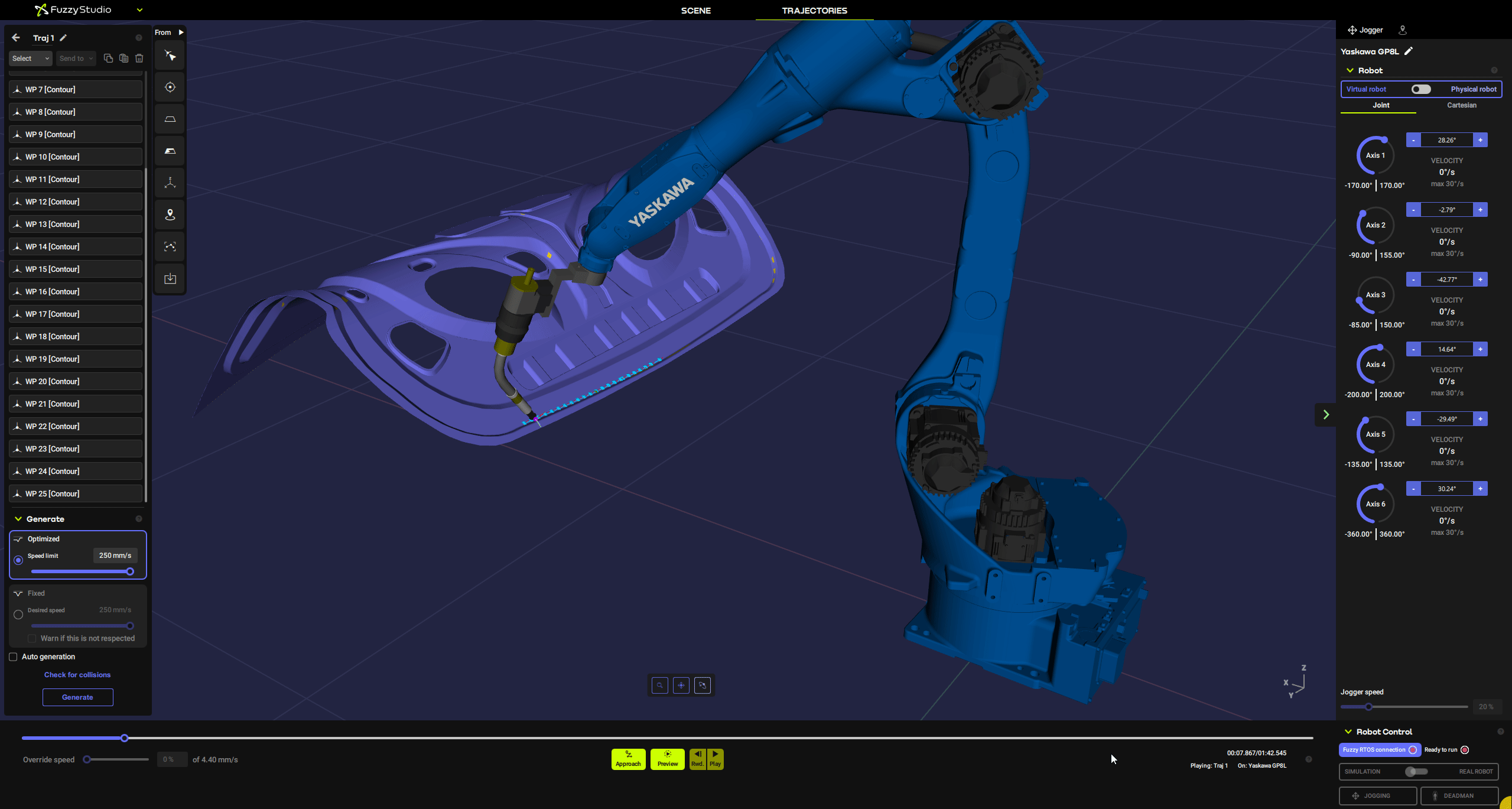Click the Play button
Screen dimensions: 1512x809
click(715, 759)
